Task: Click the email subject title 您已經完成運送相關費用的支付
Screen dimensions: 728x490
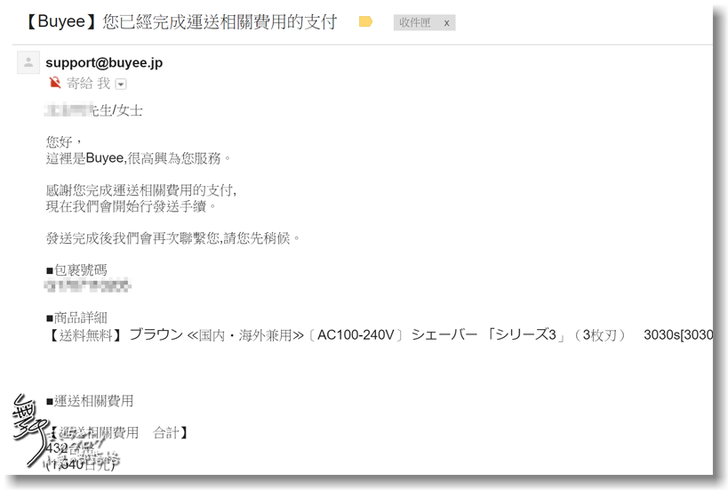Action: pyautogui.click(x=219, y=22)
